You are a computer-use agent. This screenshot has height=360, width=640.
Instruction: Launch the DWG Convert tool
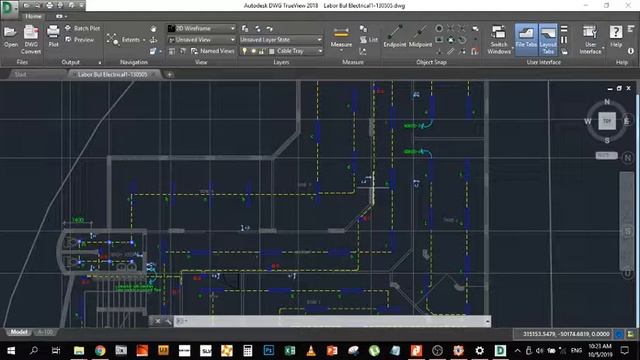coord(31,40)
